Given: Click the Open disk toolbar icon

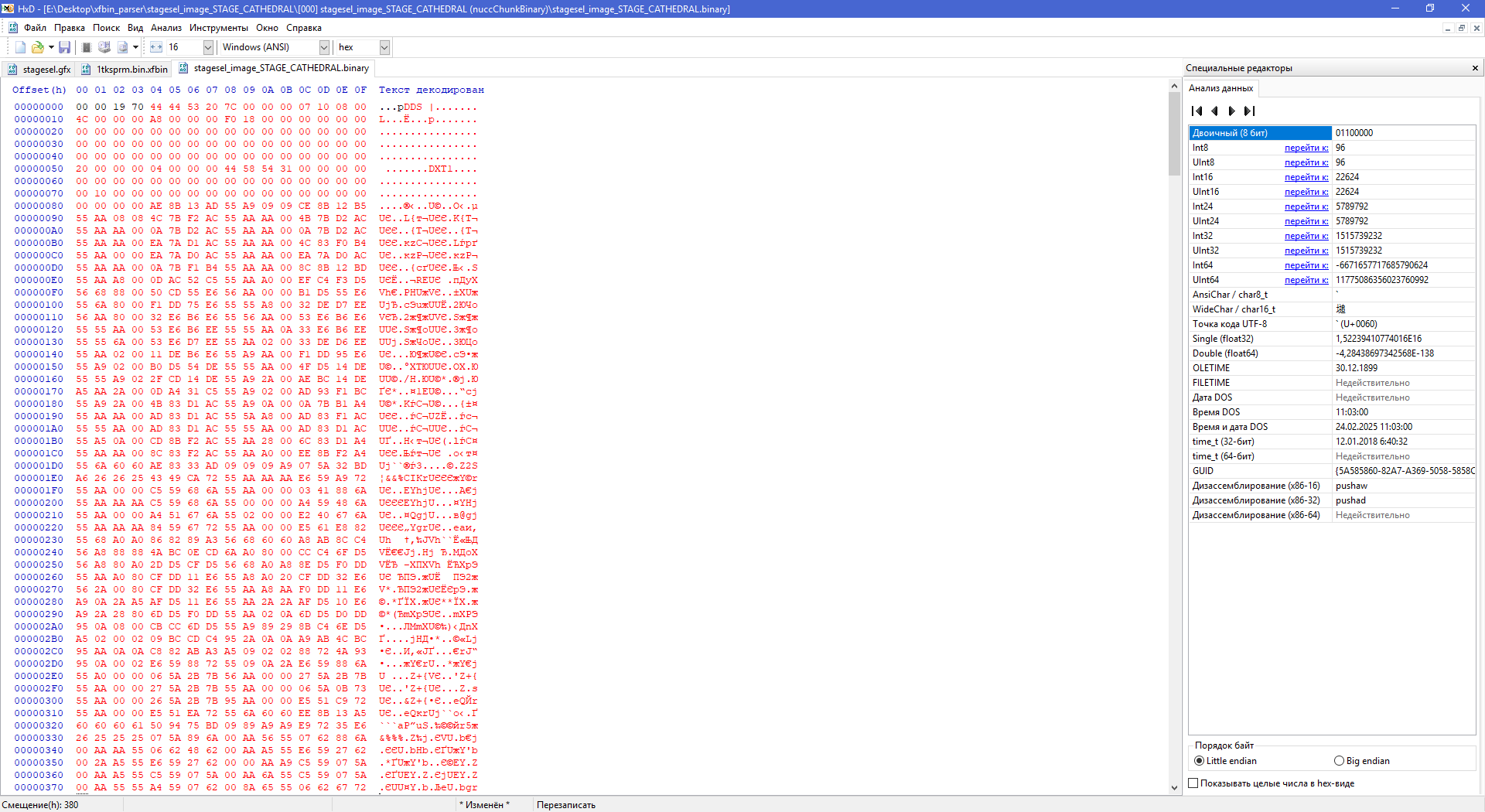Looking at the screenshot, I should [x=104, y=47].
